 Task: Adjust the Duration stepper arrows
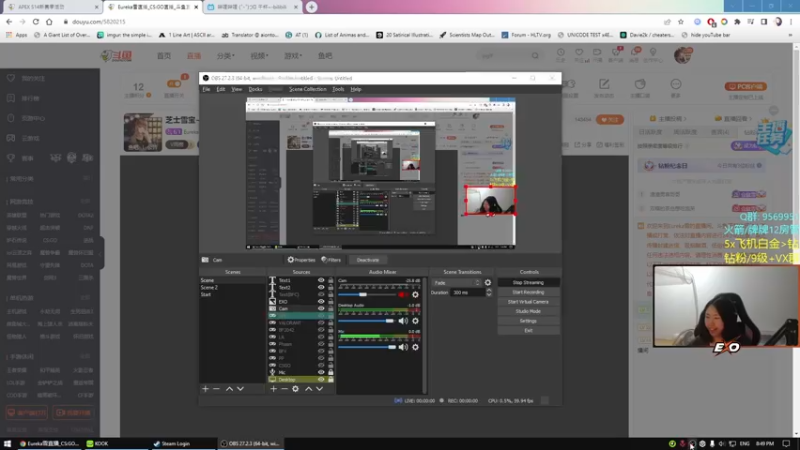pos(489,292)
